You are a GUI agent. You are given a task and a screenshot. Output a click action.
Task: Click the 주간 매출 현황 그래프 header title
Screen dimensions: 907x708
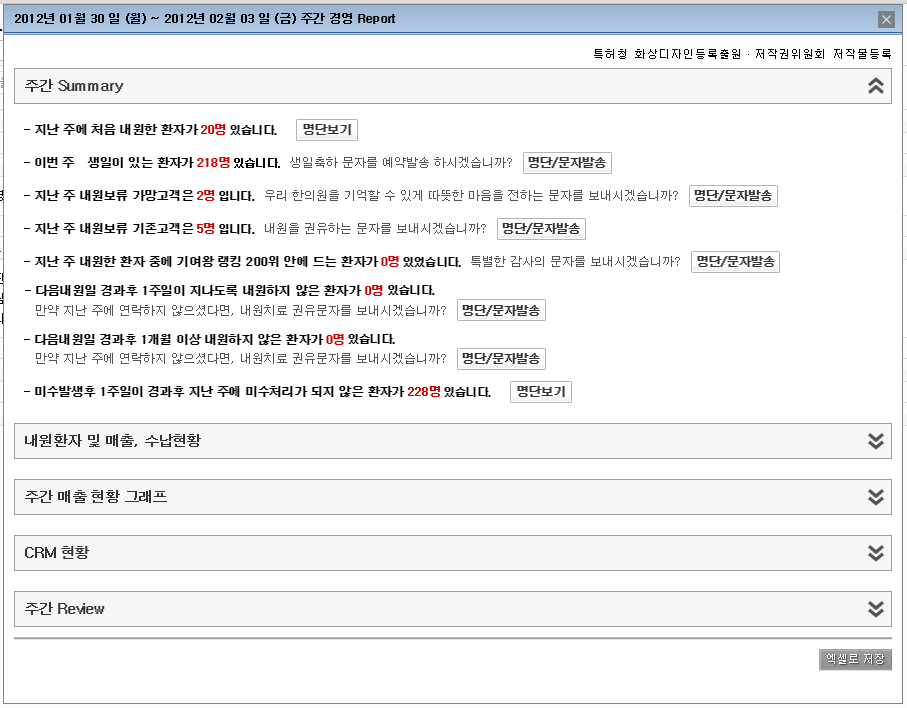point(95,497)
